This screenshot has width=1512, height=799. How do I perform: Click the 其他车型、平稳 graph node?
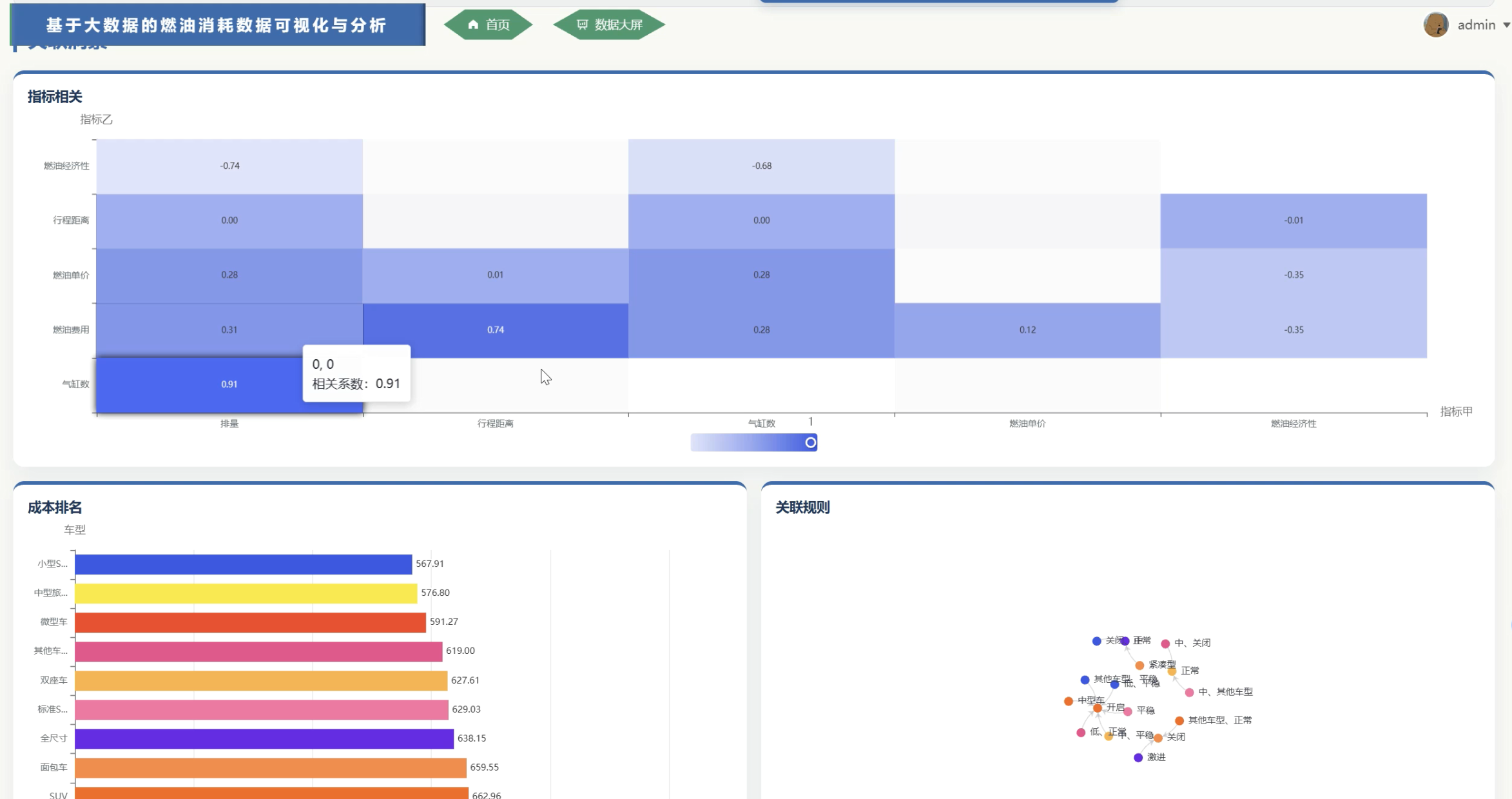point(1085,680)
